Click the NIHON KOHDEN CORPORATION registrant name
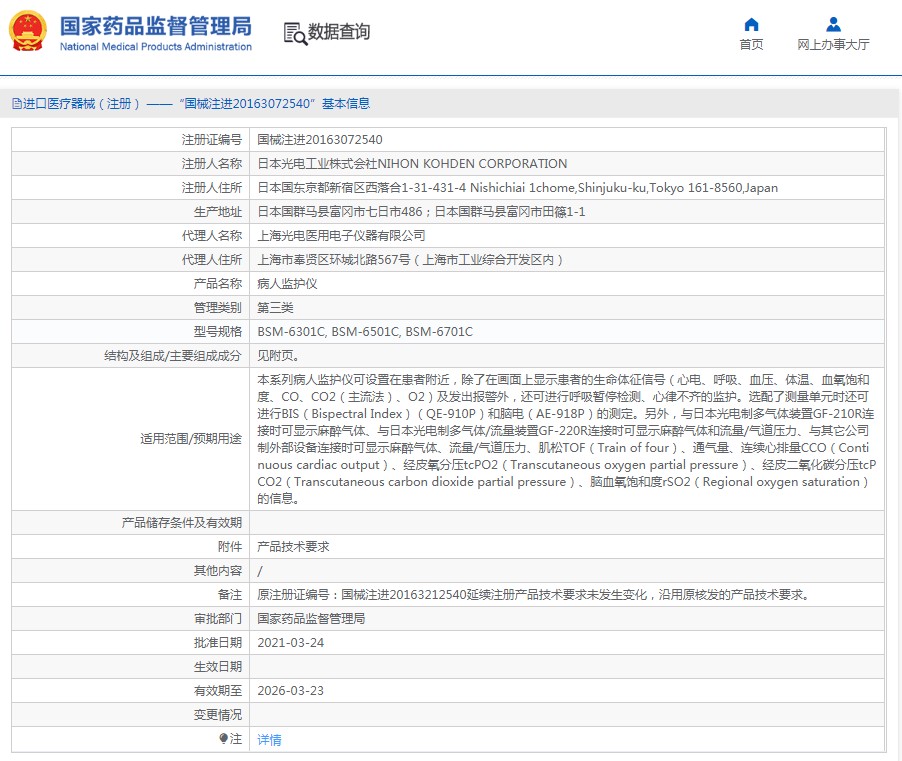This screenshot has width=902, height=761. point(412,164)
